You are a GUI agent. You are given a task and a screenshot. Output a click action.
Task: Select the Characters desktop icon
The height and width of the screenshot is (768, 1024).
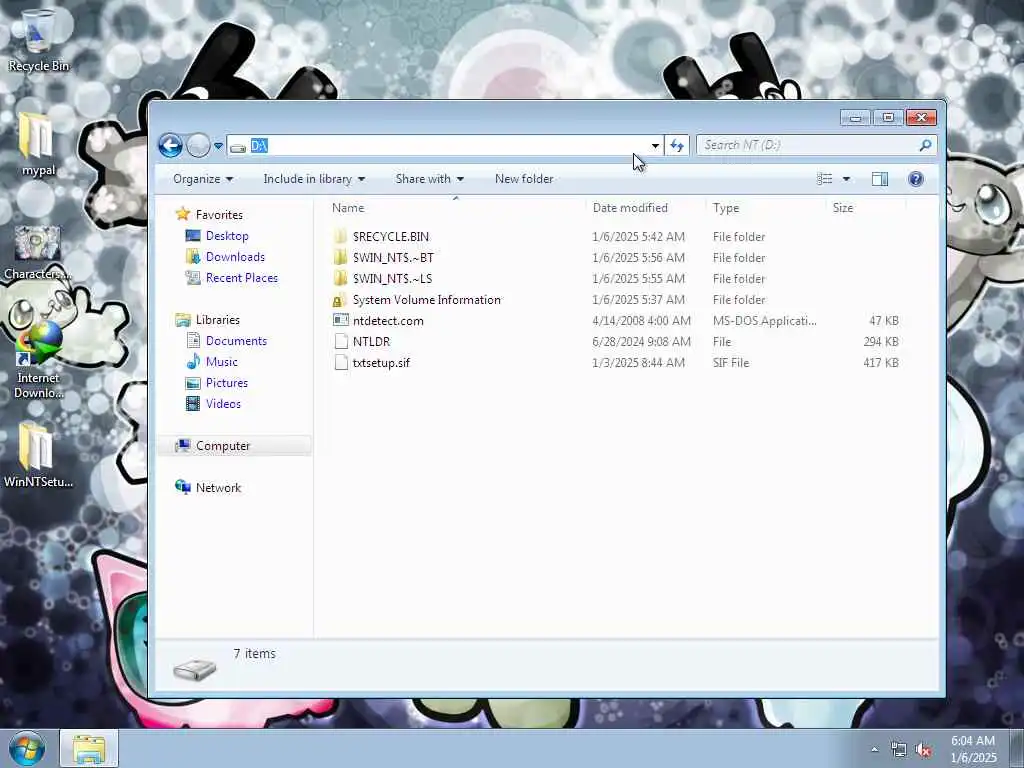coord(37,253)
